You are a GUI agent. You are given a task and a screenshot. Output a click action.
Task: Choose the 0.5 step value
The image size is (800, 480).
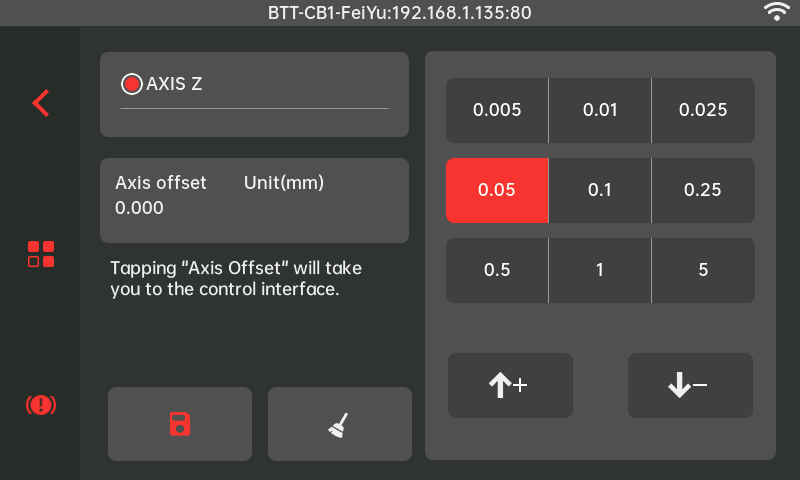pyautogui.click(x=497, y=270)
